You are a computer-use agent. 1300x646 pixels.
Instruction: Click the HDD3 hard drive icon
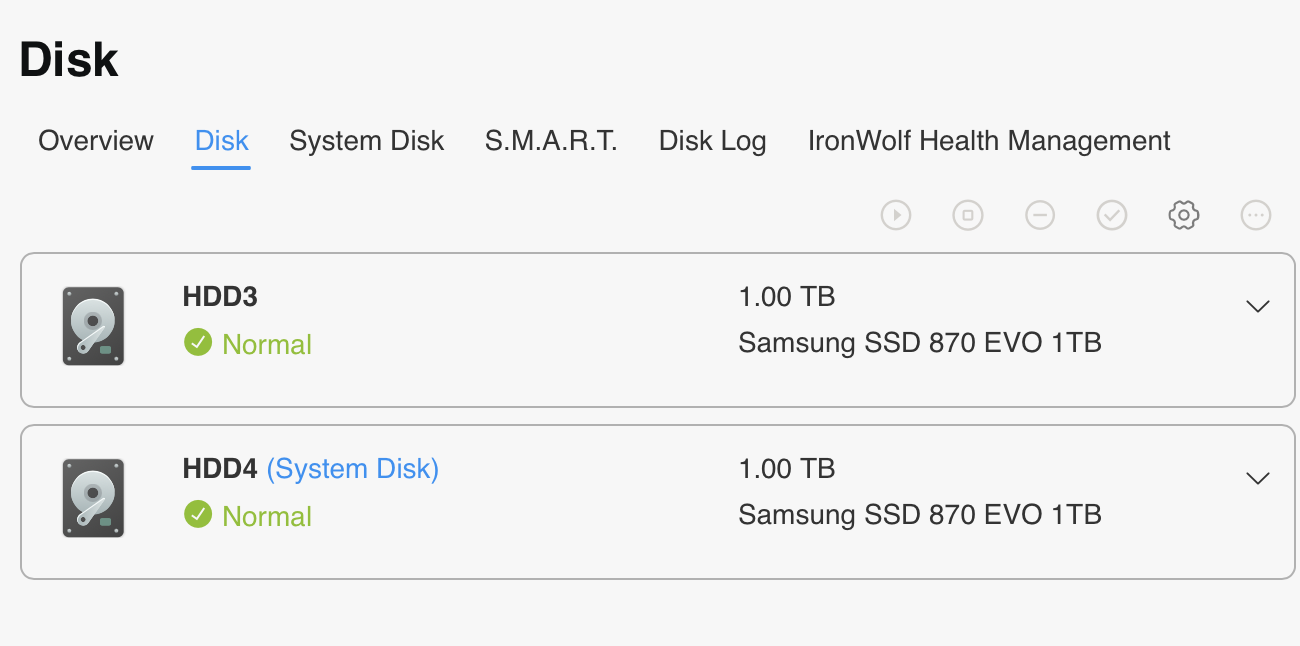pos(93,326)
